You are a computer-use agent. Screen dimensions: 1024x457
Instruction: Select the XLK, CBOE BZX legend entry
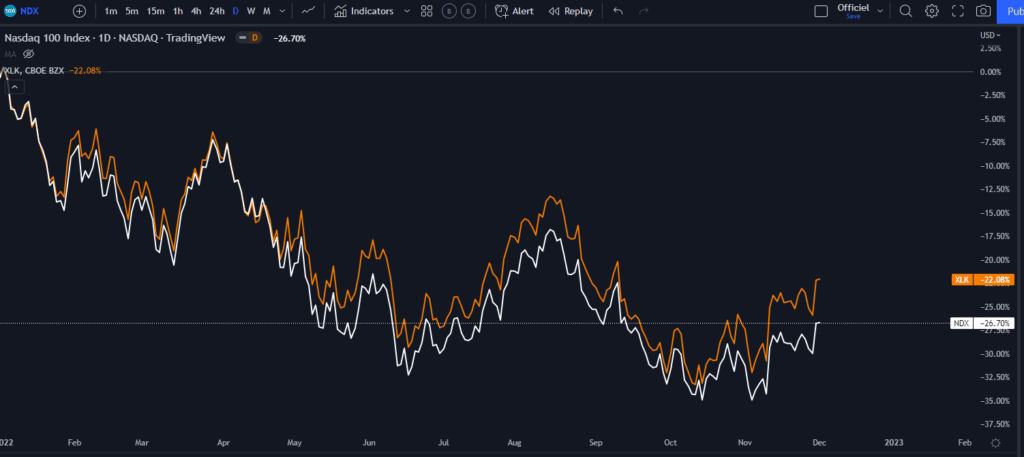(x=34, y=71)
